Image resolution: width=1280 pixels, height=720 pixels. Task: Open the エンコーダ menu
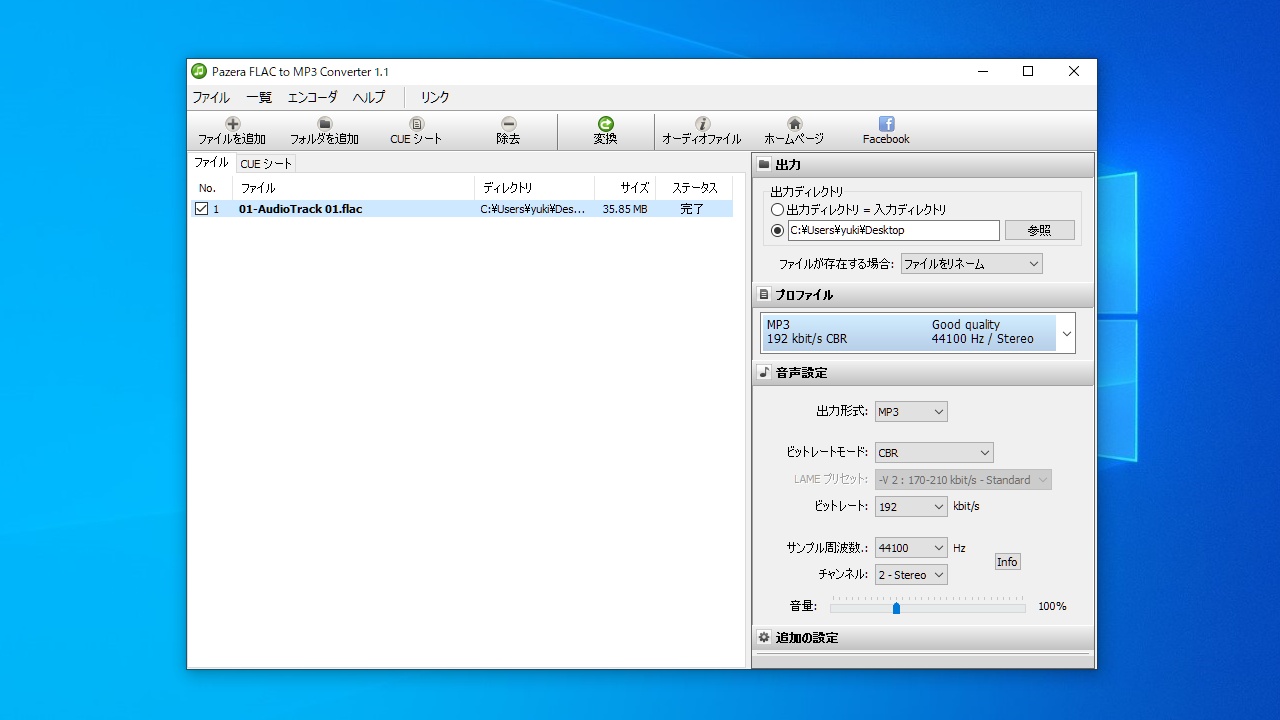pyautogui.click(x=312, y=97)
